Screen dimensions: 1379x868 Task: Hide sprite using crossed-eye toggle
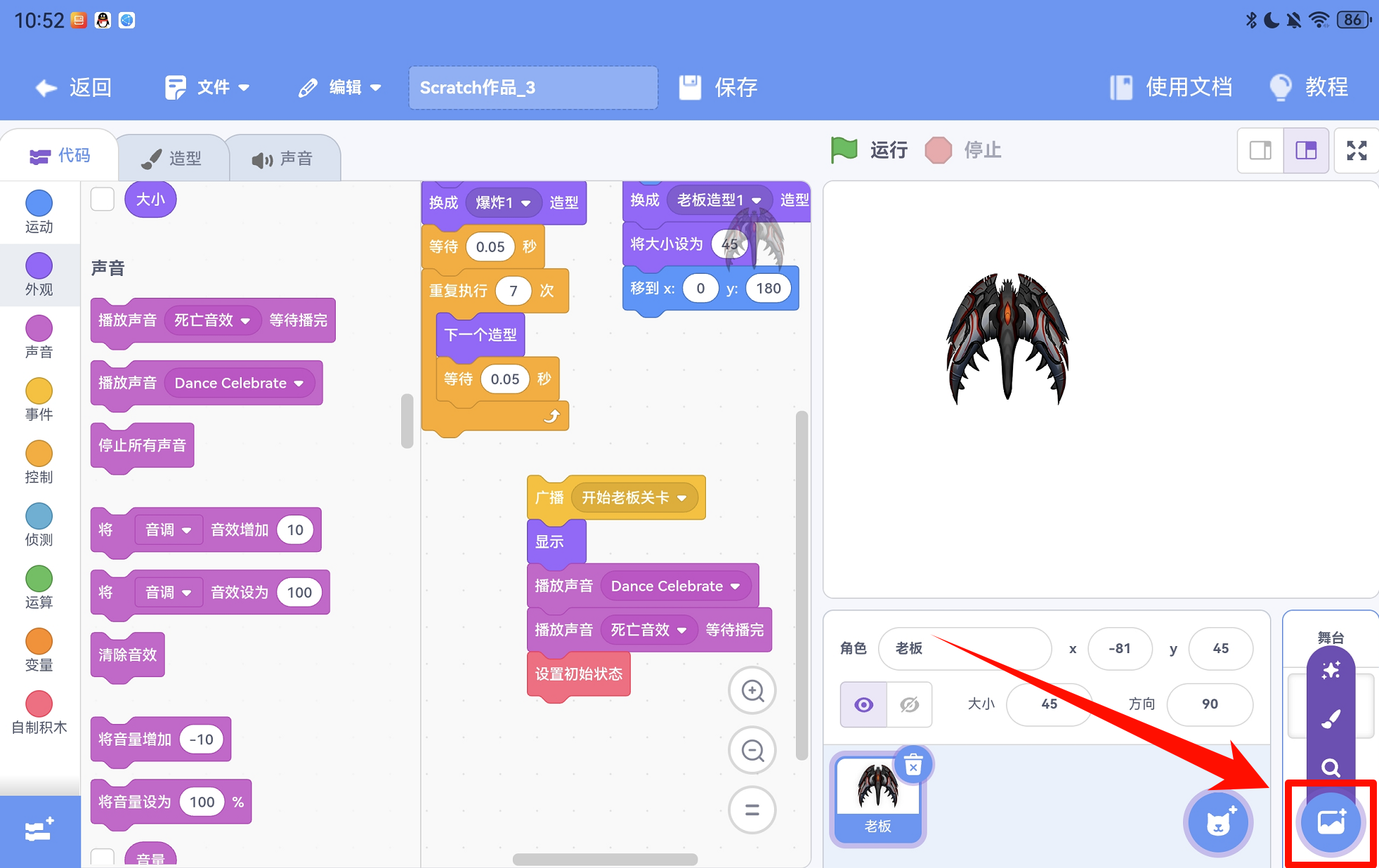[x=910, y=704]
